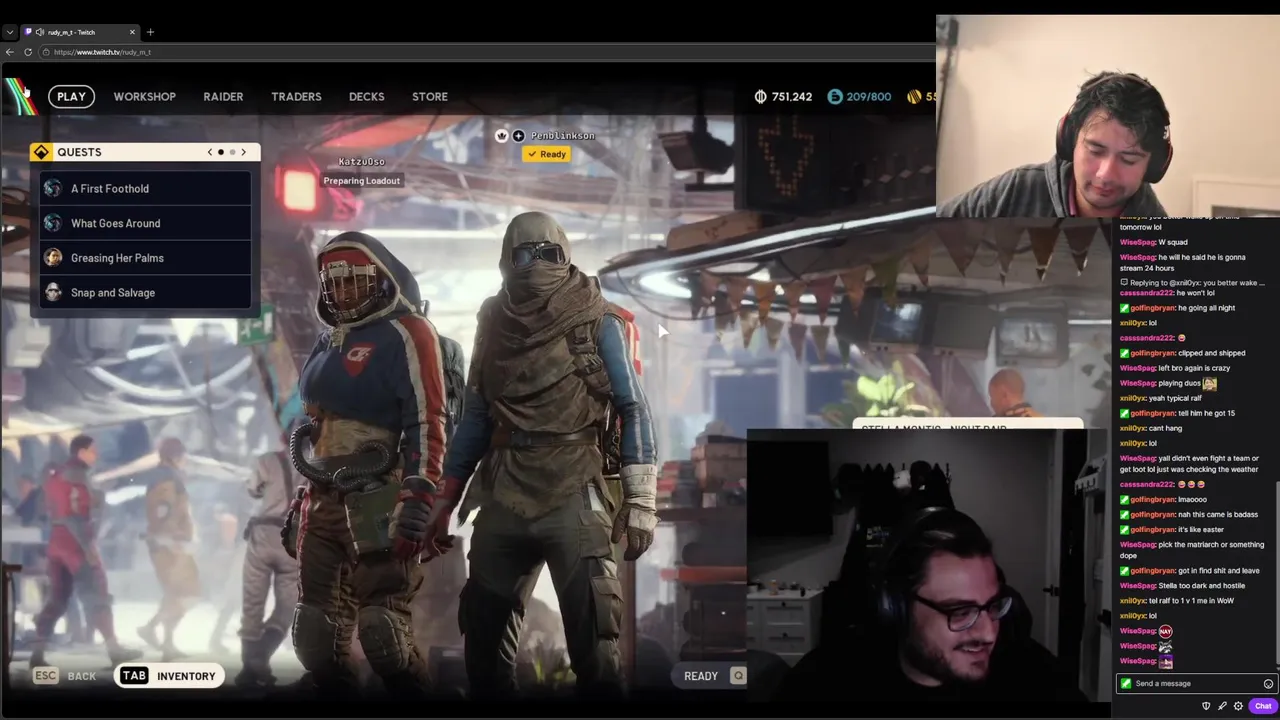Click the mod tools sword icon

click(x=1222, y=706)
